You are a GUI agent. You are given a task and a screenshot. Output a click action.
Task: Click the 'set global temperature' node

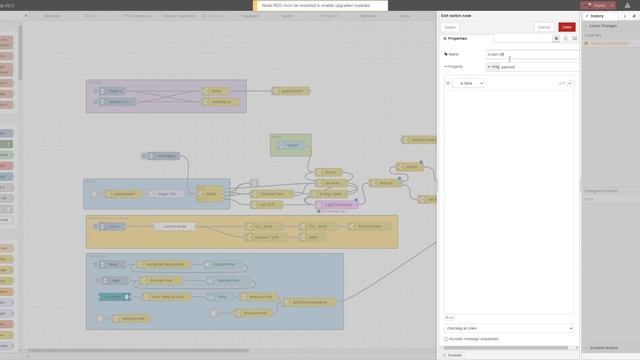pyautogui.click(x=163, y=264)
